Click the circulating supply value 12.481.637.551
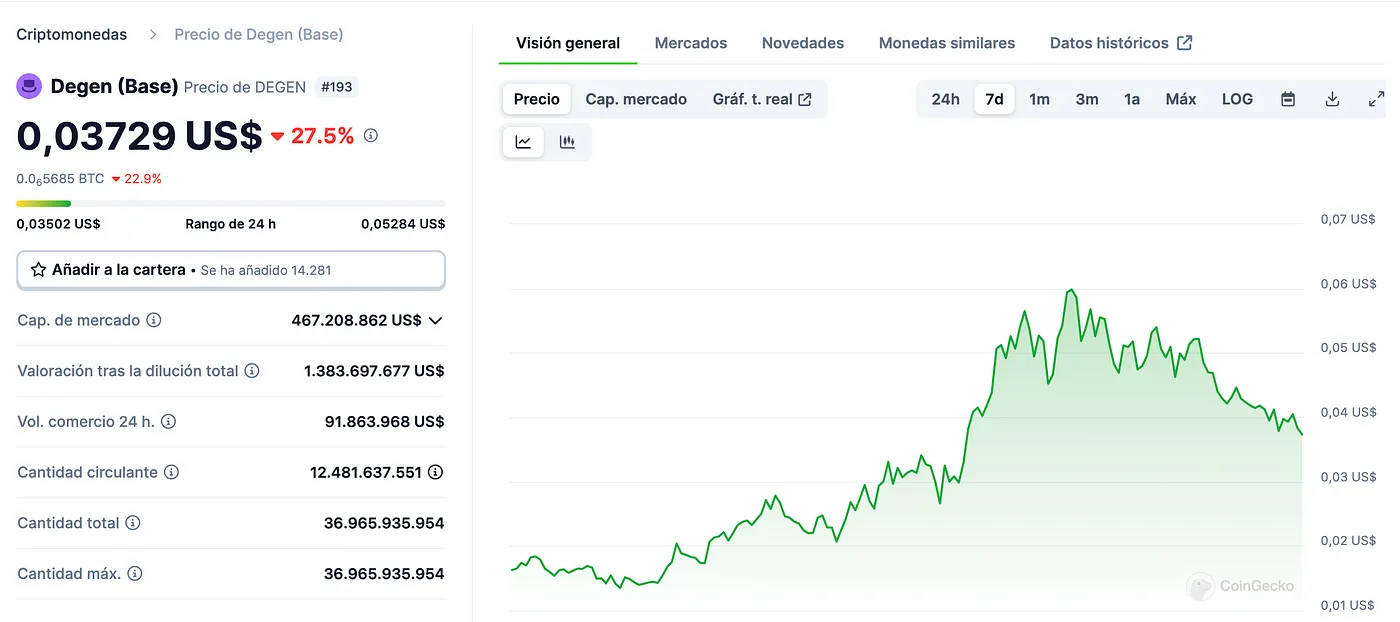Image resolution: width=1400 pixels, height=622 pixels. click(x=366, y=472)
